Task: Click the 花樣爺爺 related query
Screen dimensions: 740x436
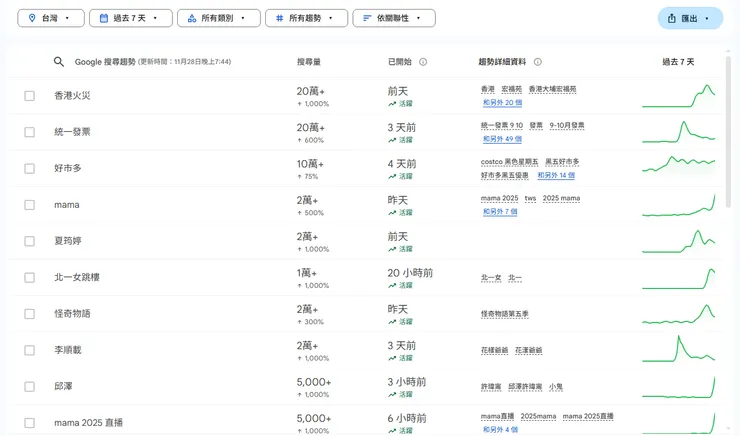Action: (494, 351)
